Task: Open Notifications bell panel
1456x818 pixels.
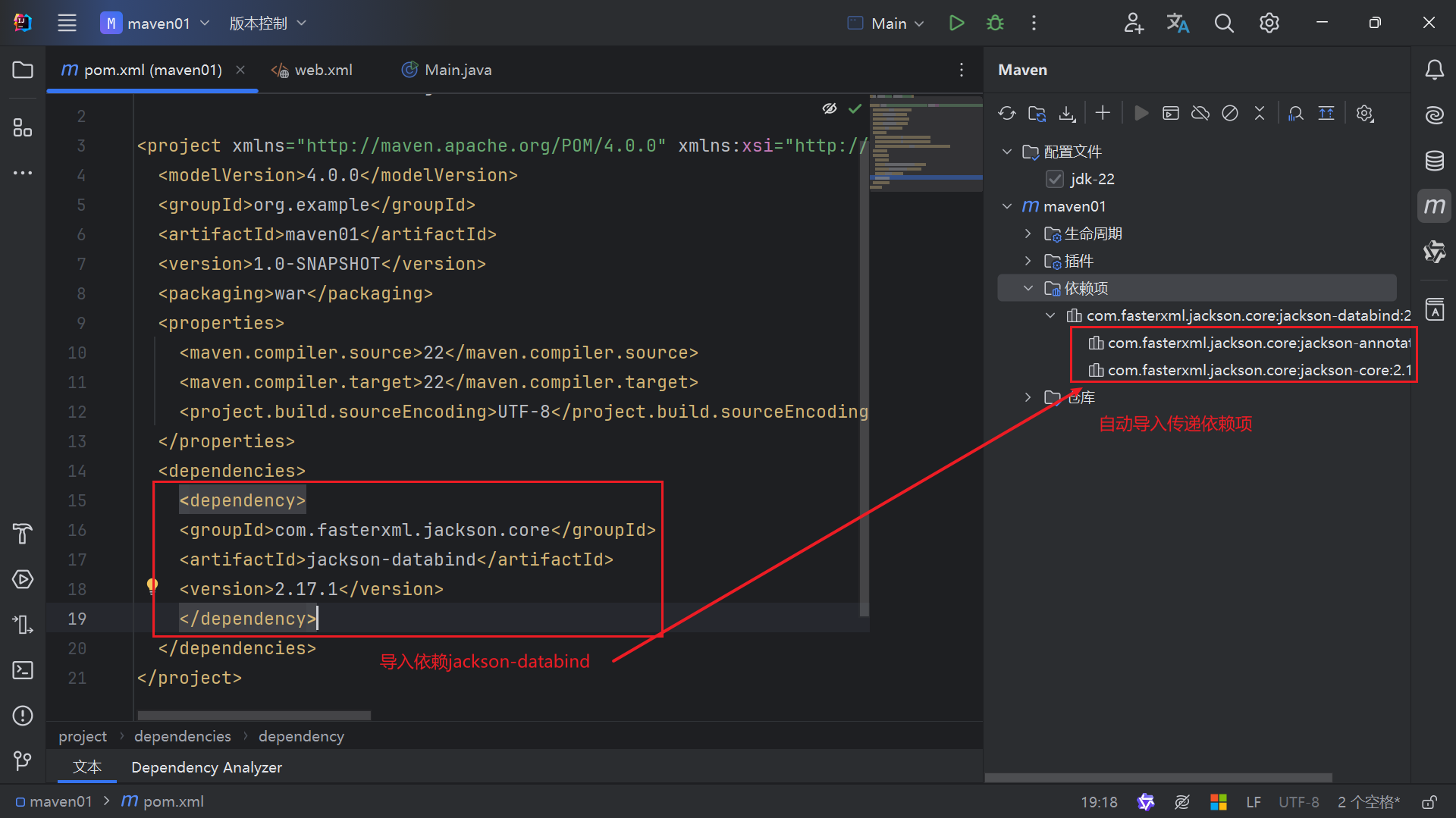Action: pos(1434,70)
